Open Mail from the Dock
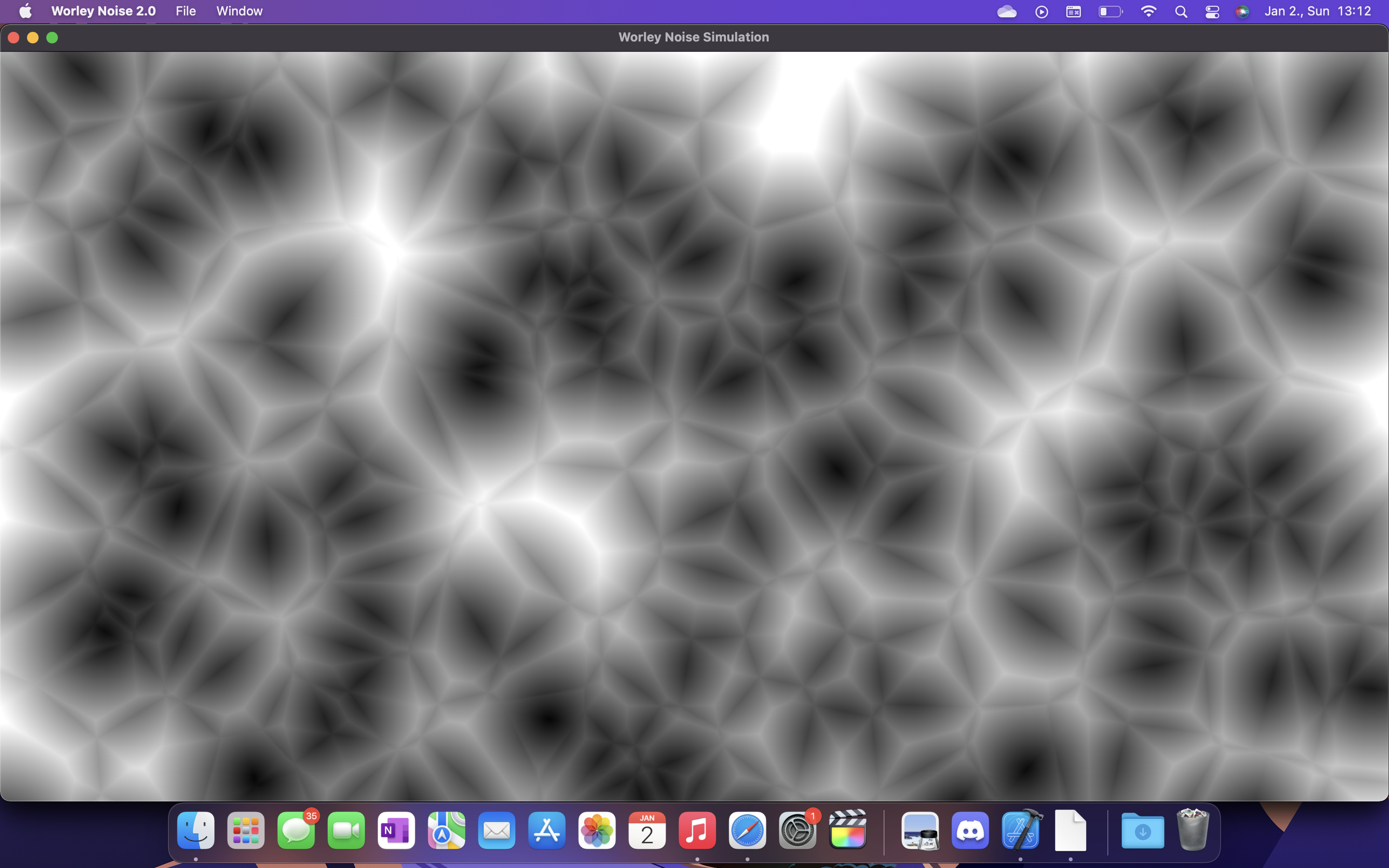Viewport: 1389px width, 868px height. [496, 830]
